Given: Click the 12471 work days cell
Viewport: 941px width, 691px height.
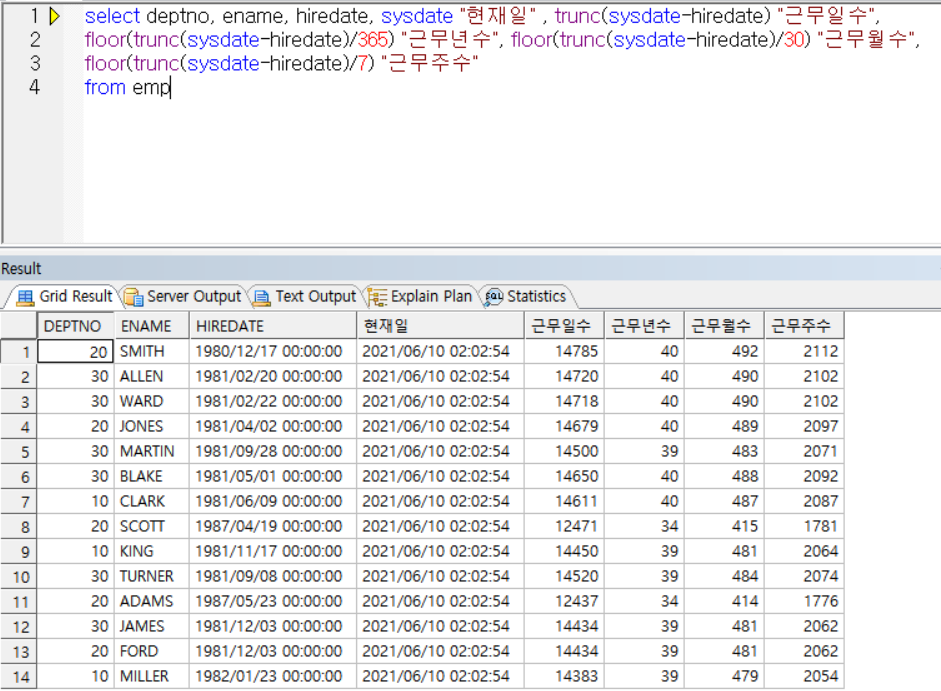Looking at the screenshot, I should pyautogui.click(x=565, y=527).
